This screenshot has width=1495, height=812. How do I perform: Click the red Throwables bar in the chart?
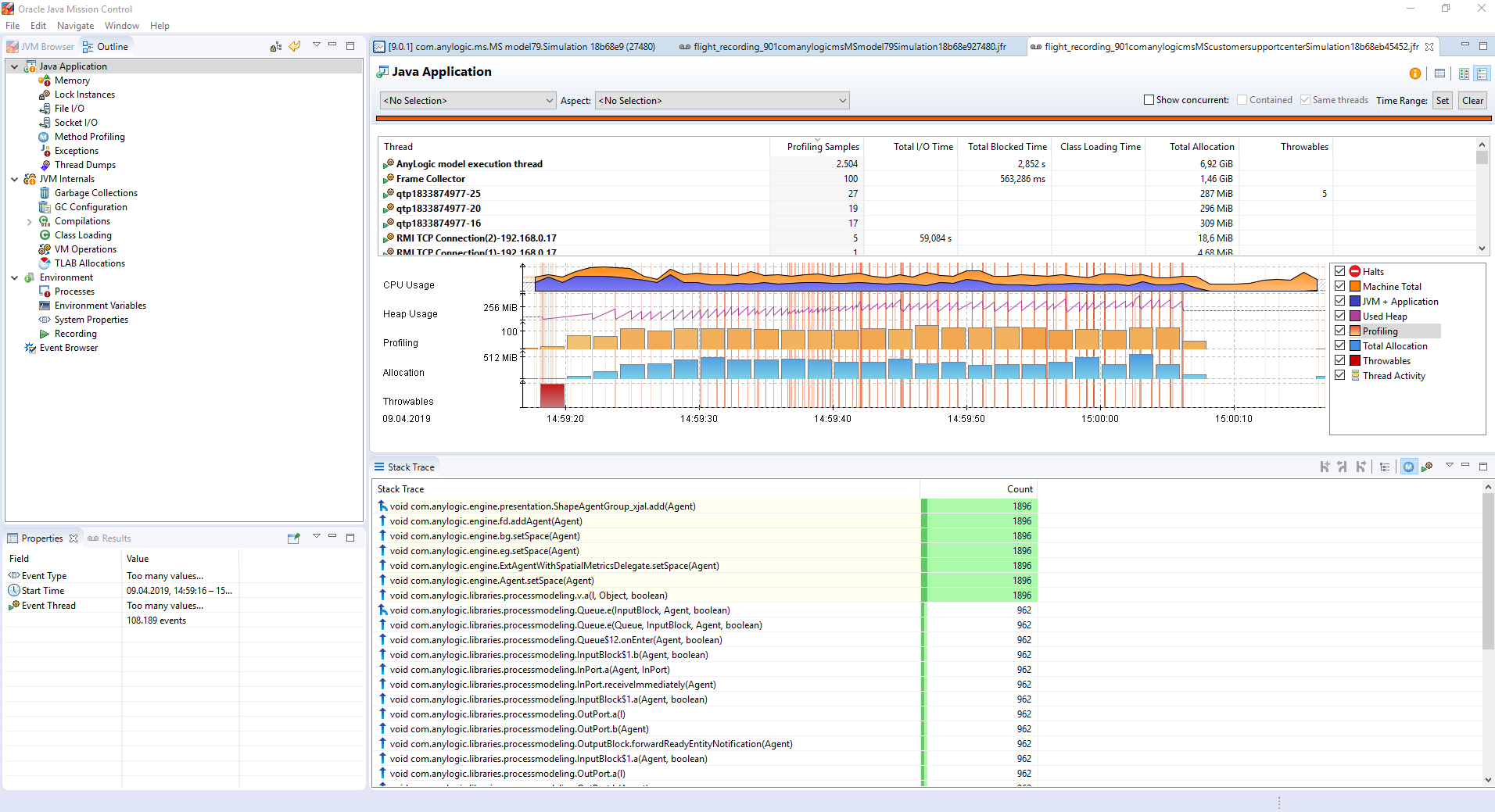pyautogui.click(x=552, y=395)
